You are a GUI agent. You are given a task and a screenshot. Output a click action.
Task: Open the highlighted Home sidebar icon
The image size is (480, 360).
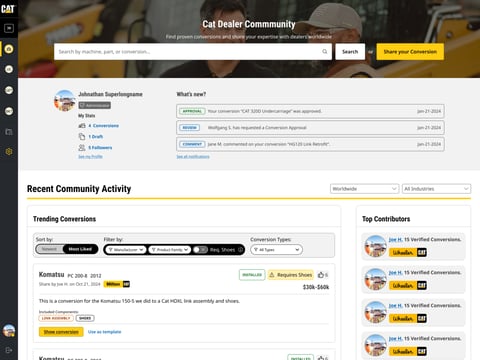click(x=9, y=49)
